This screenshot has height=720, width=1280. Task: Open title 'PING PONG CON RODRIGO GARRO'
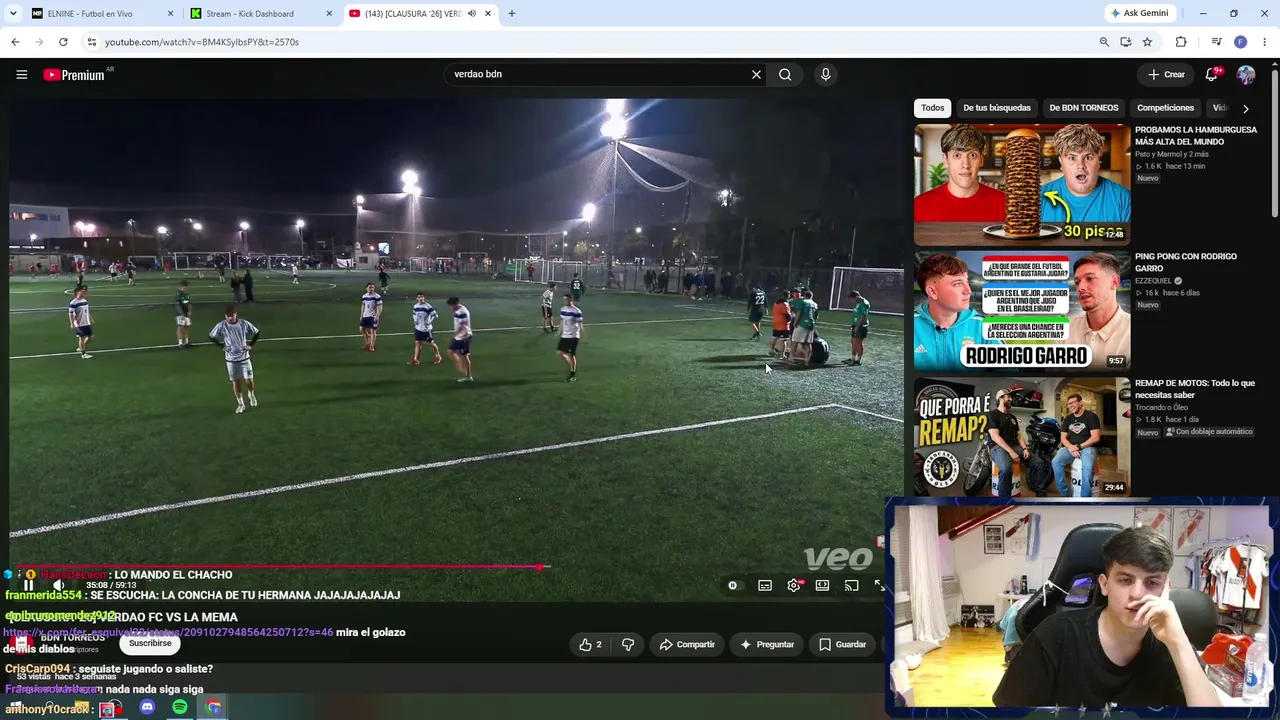(1186, 262)
